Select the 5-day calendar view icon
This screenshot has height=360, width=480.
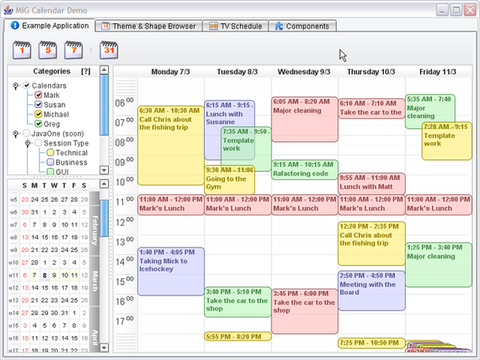pos(48,50)
